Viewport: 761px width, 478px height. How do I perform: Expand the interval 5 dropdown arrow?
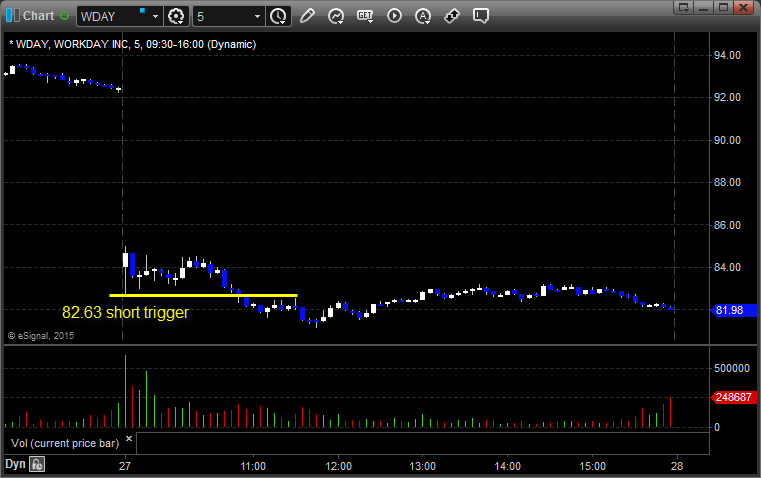(x=258, y=16)
